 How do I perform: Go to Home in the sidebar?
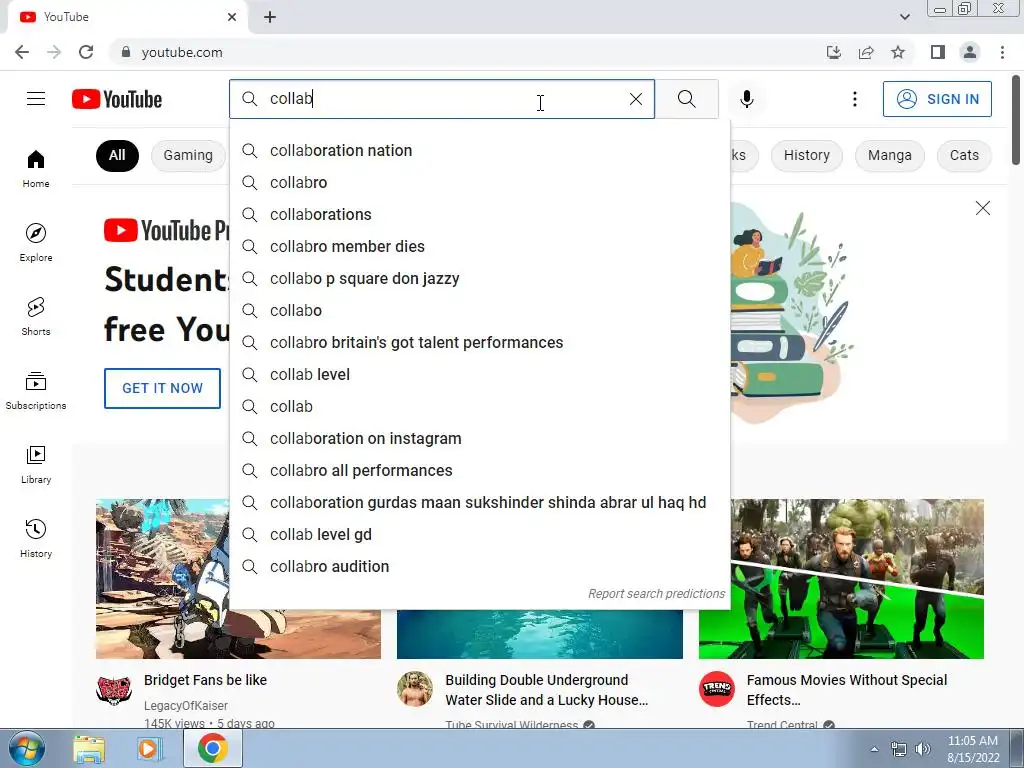click(x=36, y=169)
